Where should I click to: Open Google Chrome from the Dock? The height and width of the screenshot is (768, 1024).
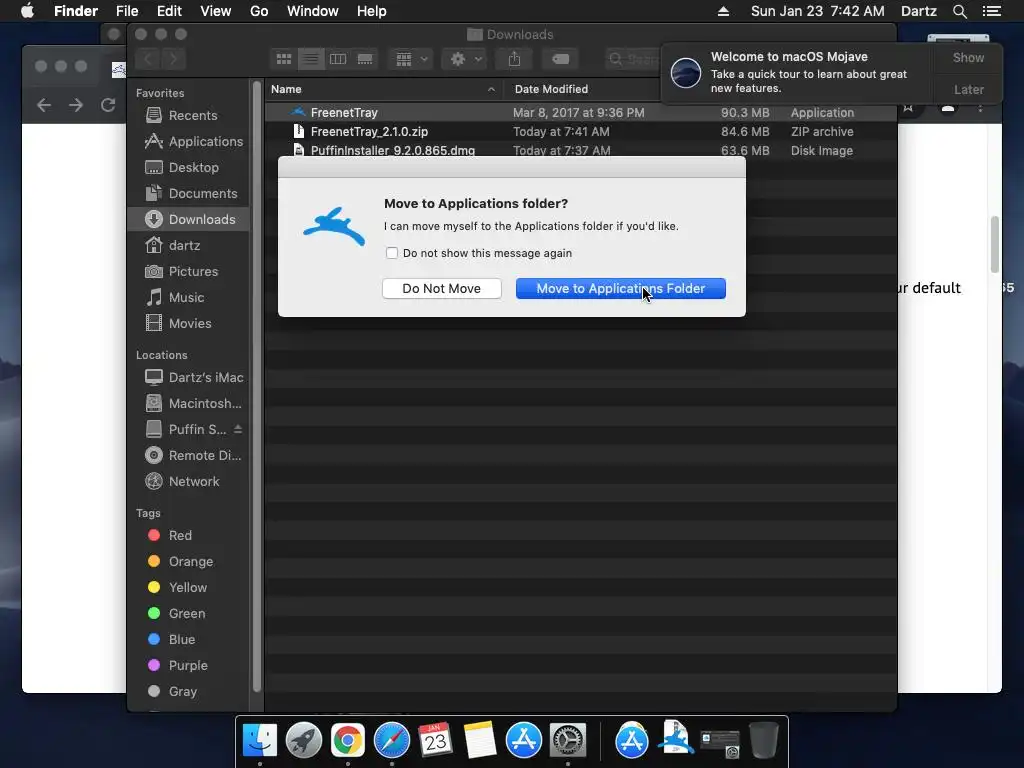point(347,741)
